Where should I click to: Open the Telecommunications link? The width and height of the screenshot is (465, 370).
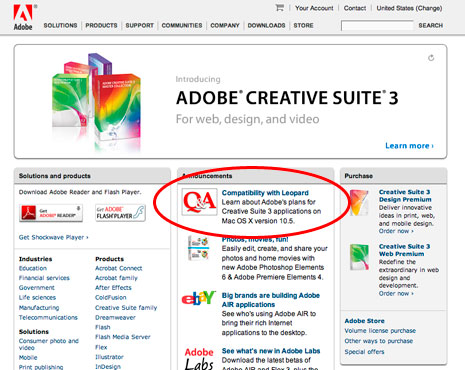point(48,317)
